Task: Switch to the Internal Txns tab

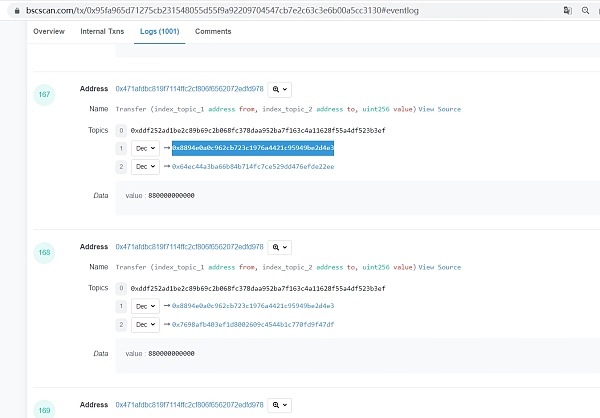Action: 102,32
